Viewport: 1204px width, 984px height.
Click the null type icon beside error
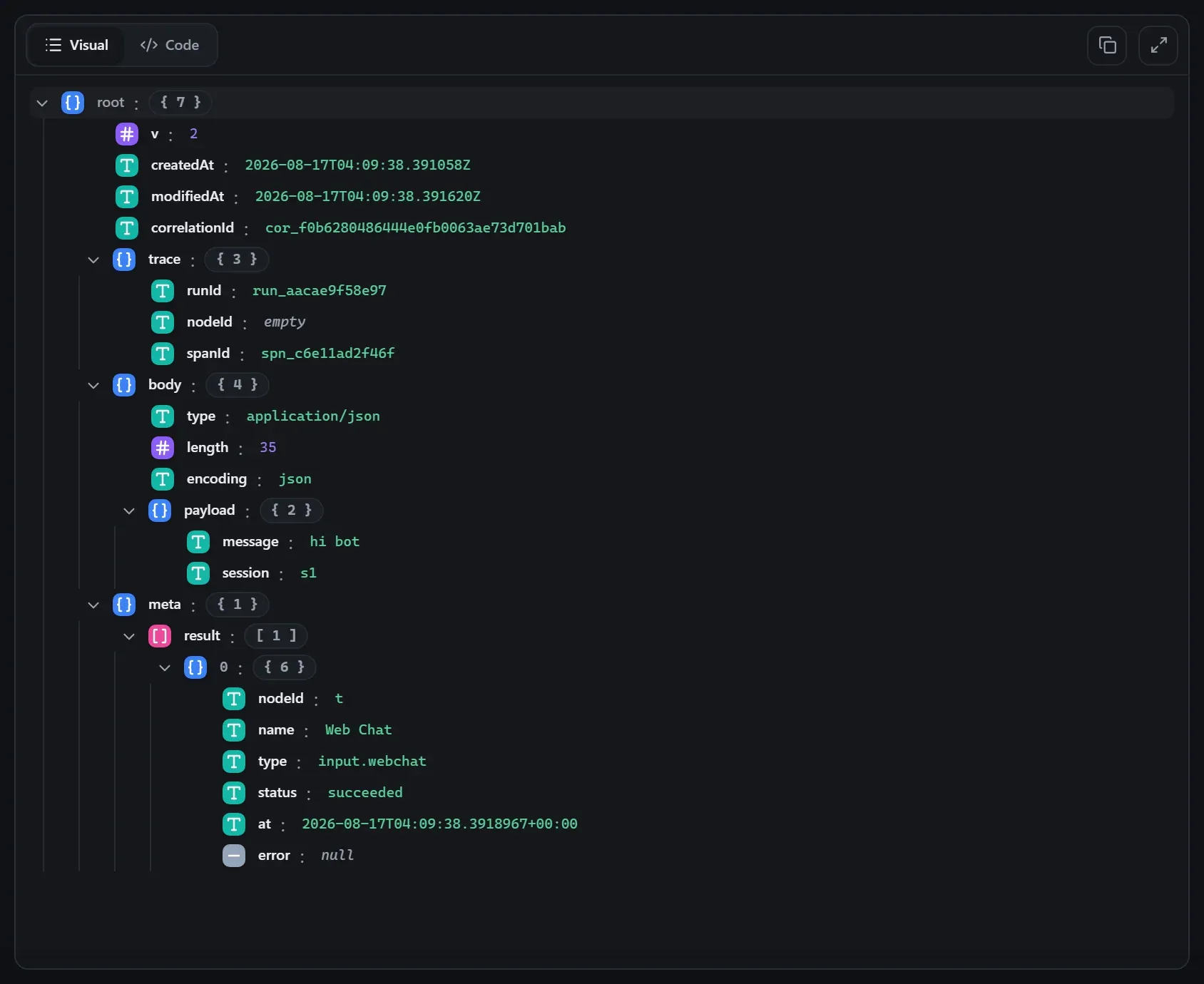coord(234,856)
